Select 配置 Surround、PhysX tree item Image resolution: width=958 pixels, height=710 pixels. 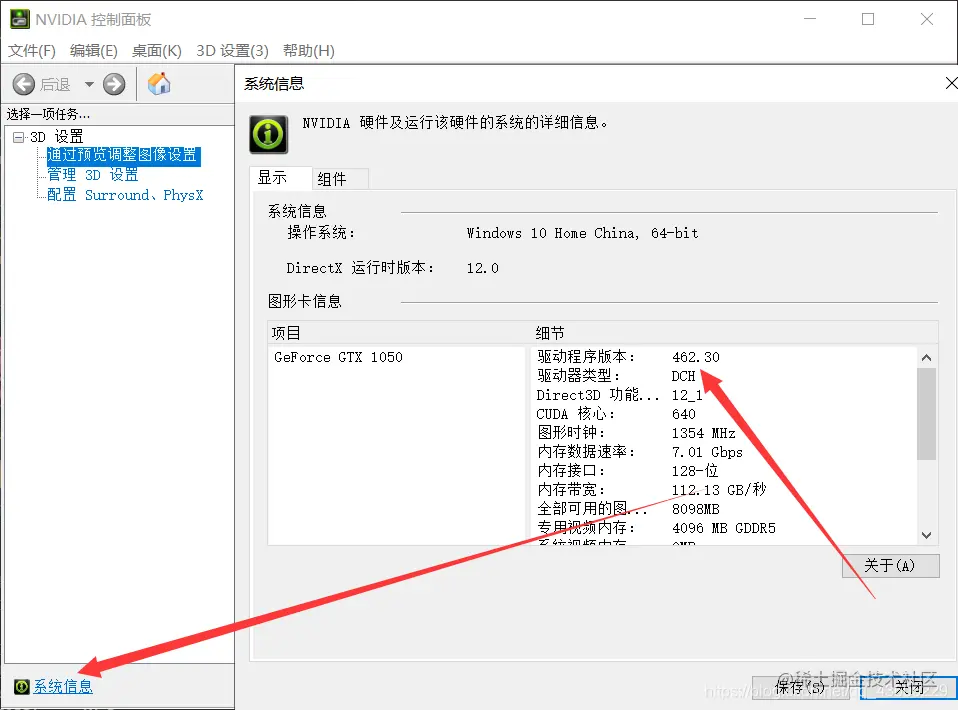pyautogui.click(x=125, y=196)
